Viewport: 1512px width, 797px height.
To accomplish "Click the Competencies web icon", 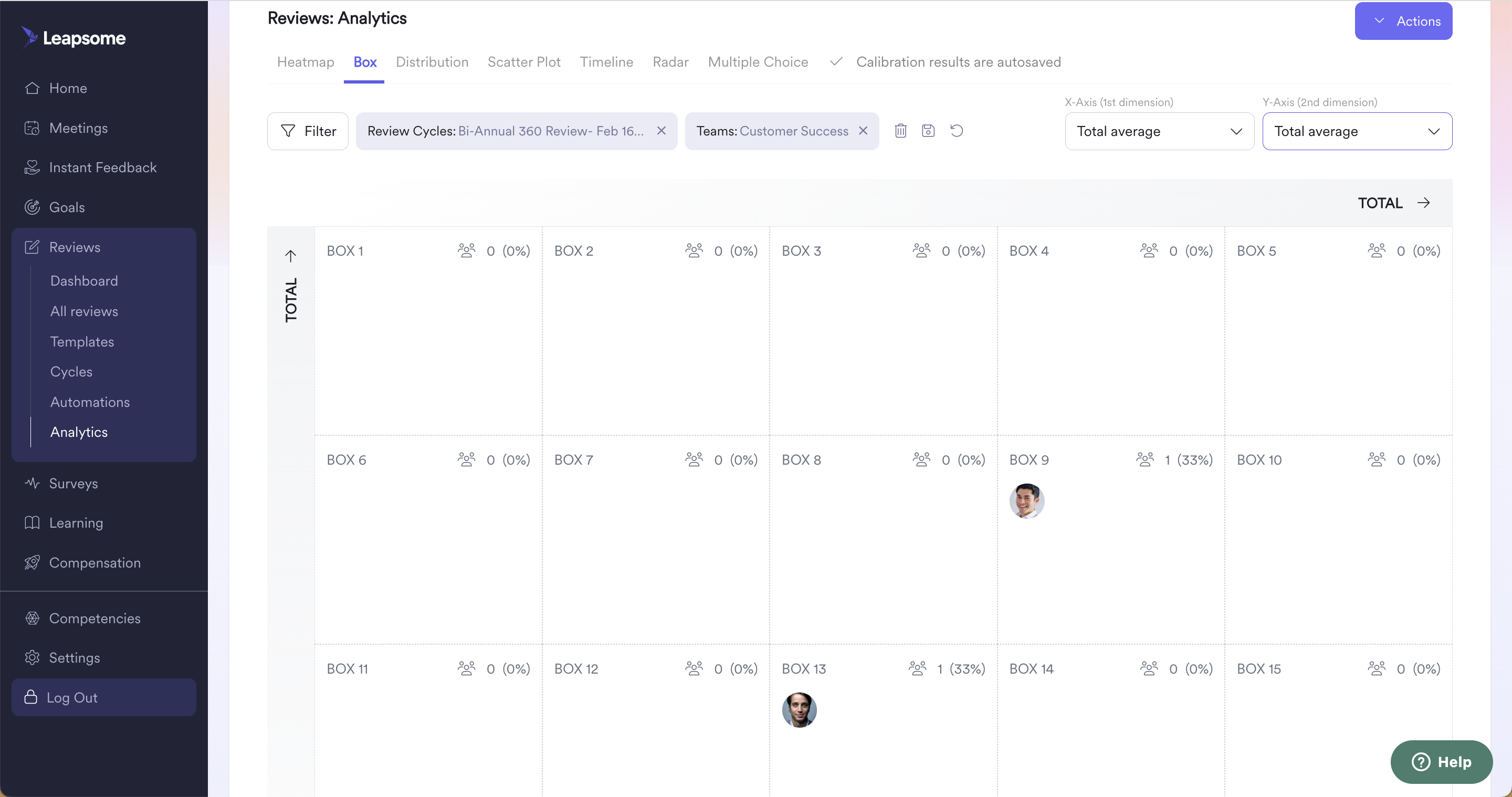I will (x=32, y=618).
